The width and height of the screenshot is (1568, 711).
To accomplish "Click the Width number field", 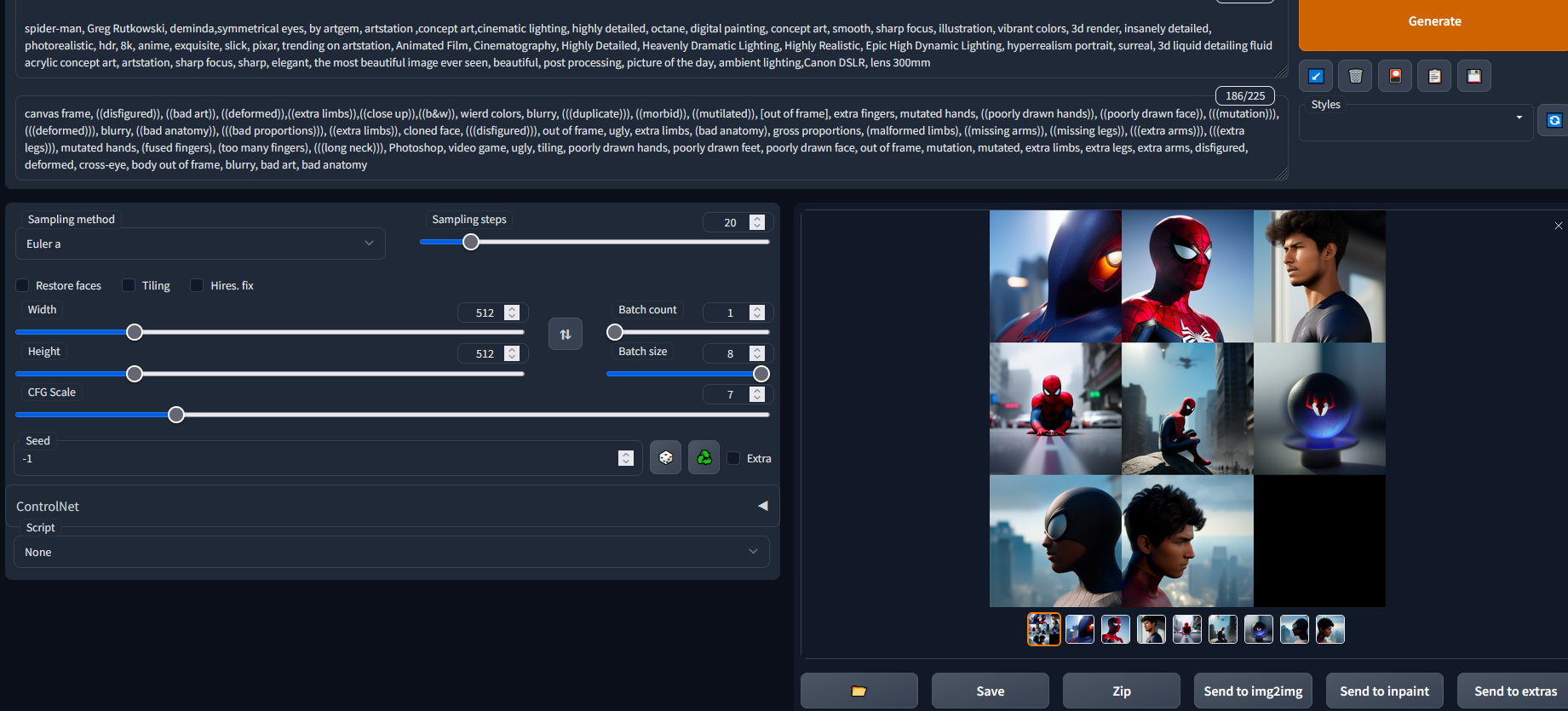I will pos(492,312).
